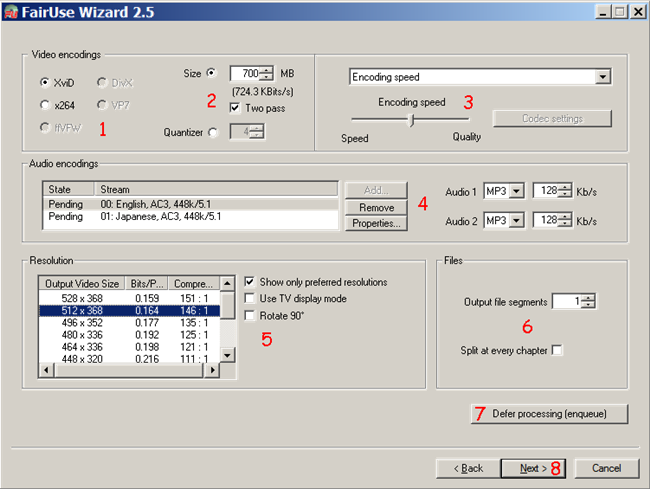This screenshot has height=489, width=650.
Task: Increase Audio 2 bitrate spinner
Action: (565, 217)
